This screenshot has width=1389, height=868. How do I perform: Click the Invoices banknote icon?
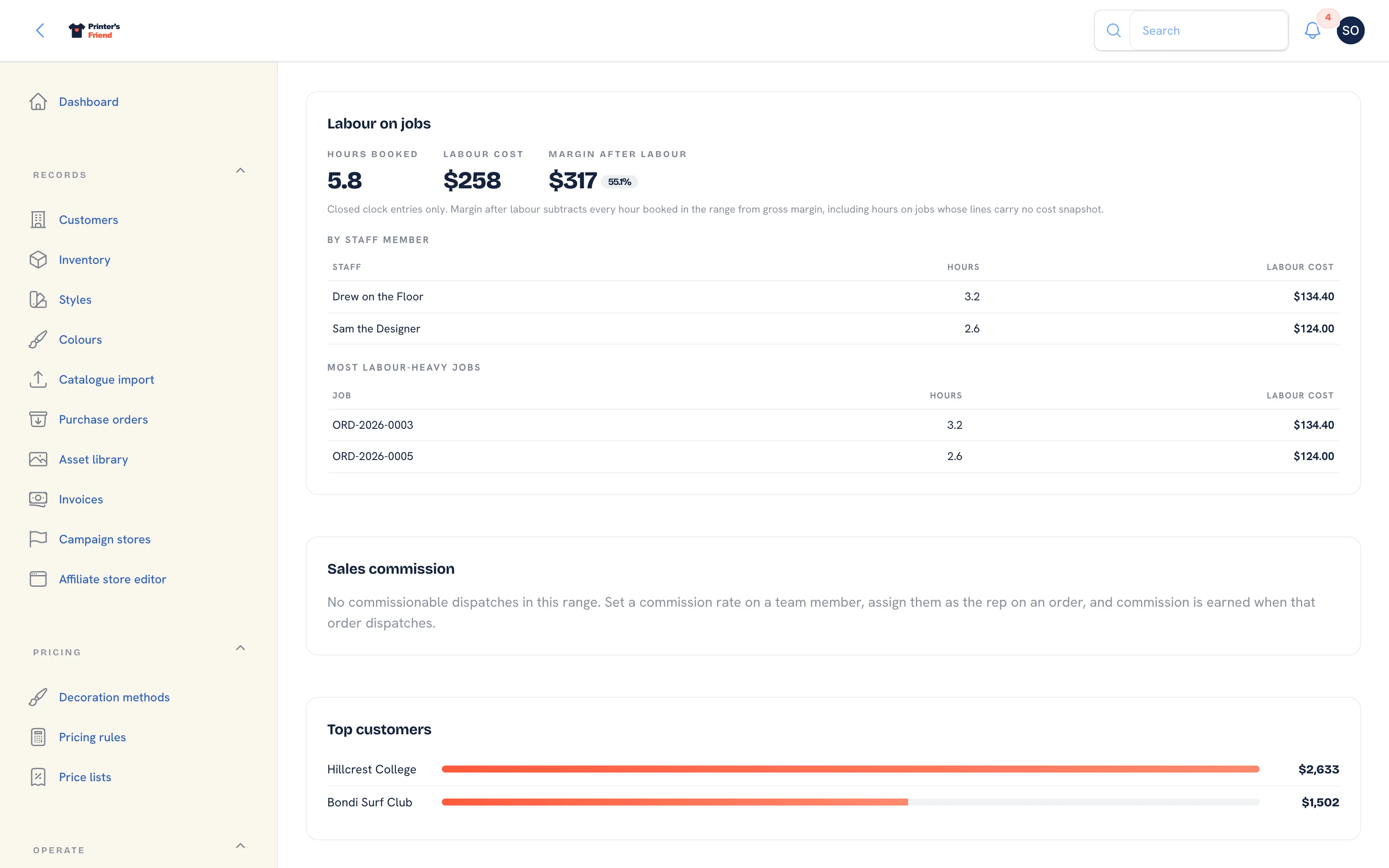tap(38, 499)
